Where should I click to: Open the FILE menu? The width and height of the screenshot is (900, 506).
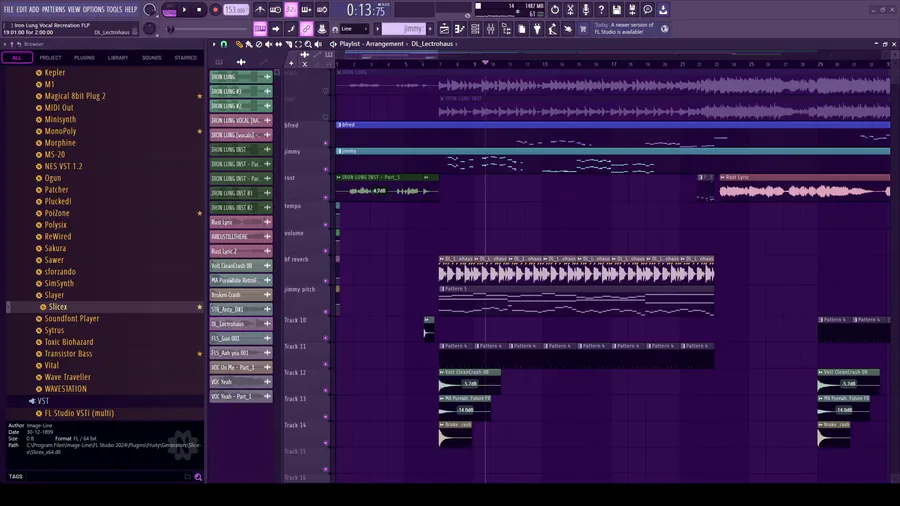coord(9,10)
